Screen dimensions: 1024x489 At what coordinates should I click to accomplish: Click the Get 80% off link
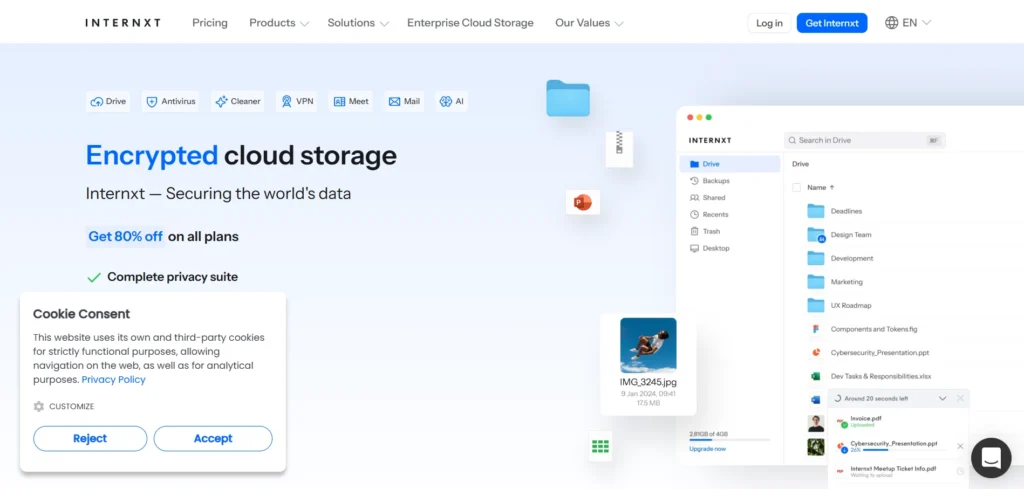coord(125,236)
